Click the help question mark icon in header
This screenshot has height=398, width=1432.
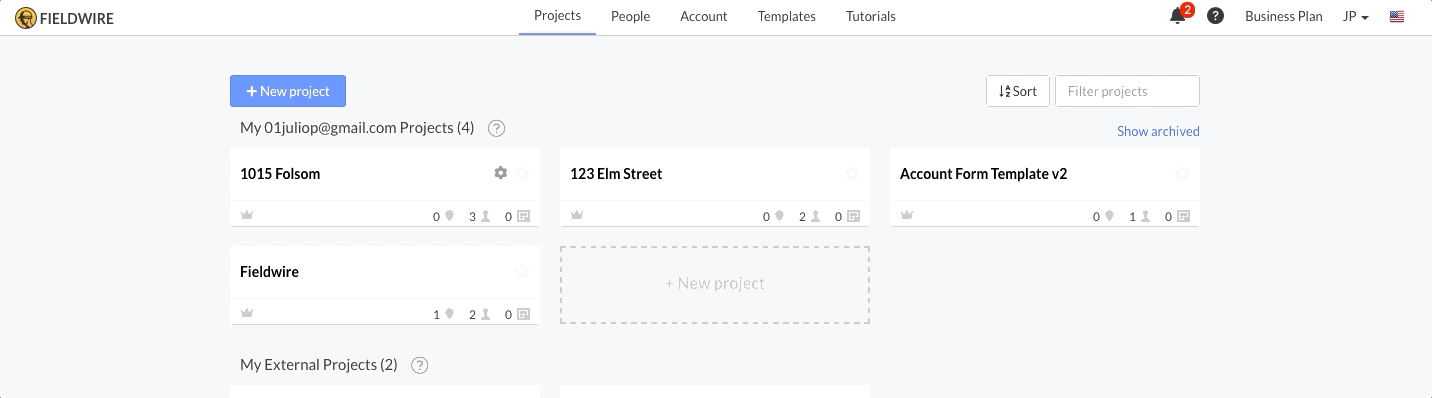[x=1216, y=16]
